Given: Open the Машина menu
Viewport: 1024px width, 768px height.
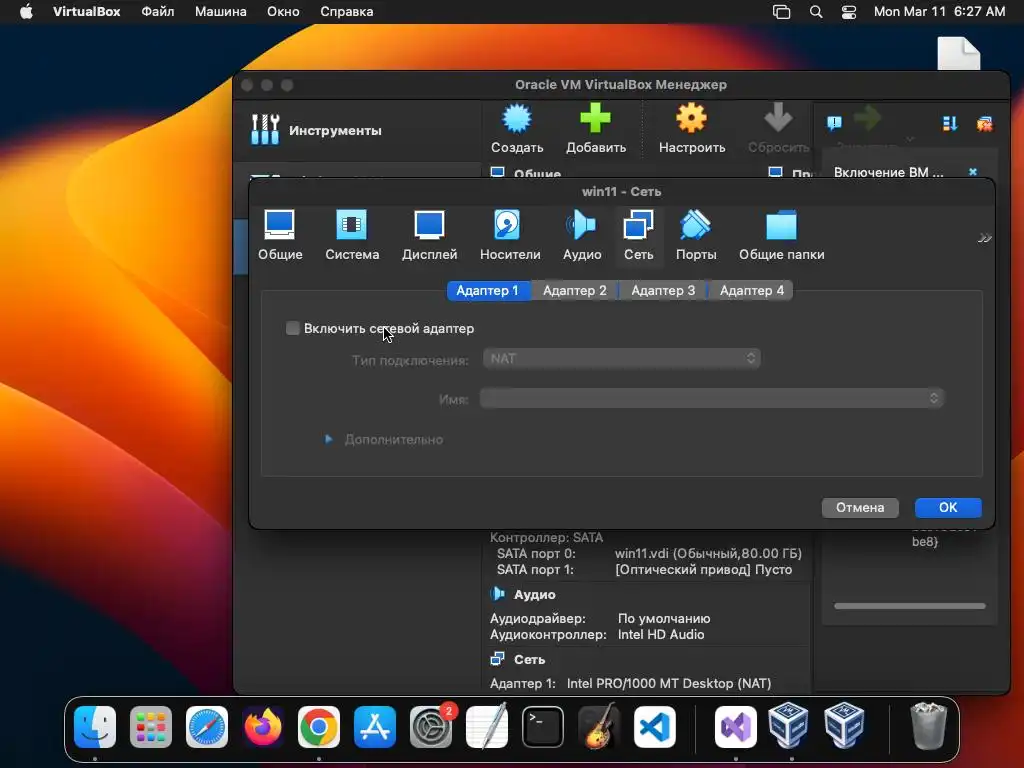Looking at the screenshot, I should [x=221, y=12].
